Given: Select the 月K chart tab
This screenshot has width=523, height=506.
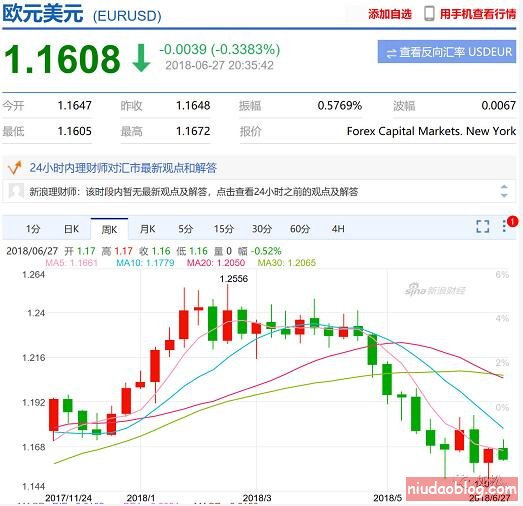Looking at the screenshot, I should click(147, 229).
